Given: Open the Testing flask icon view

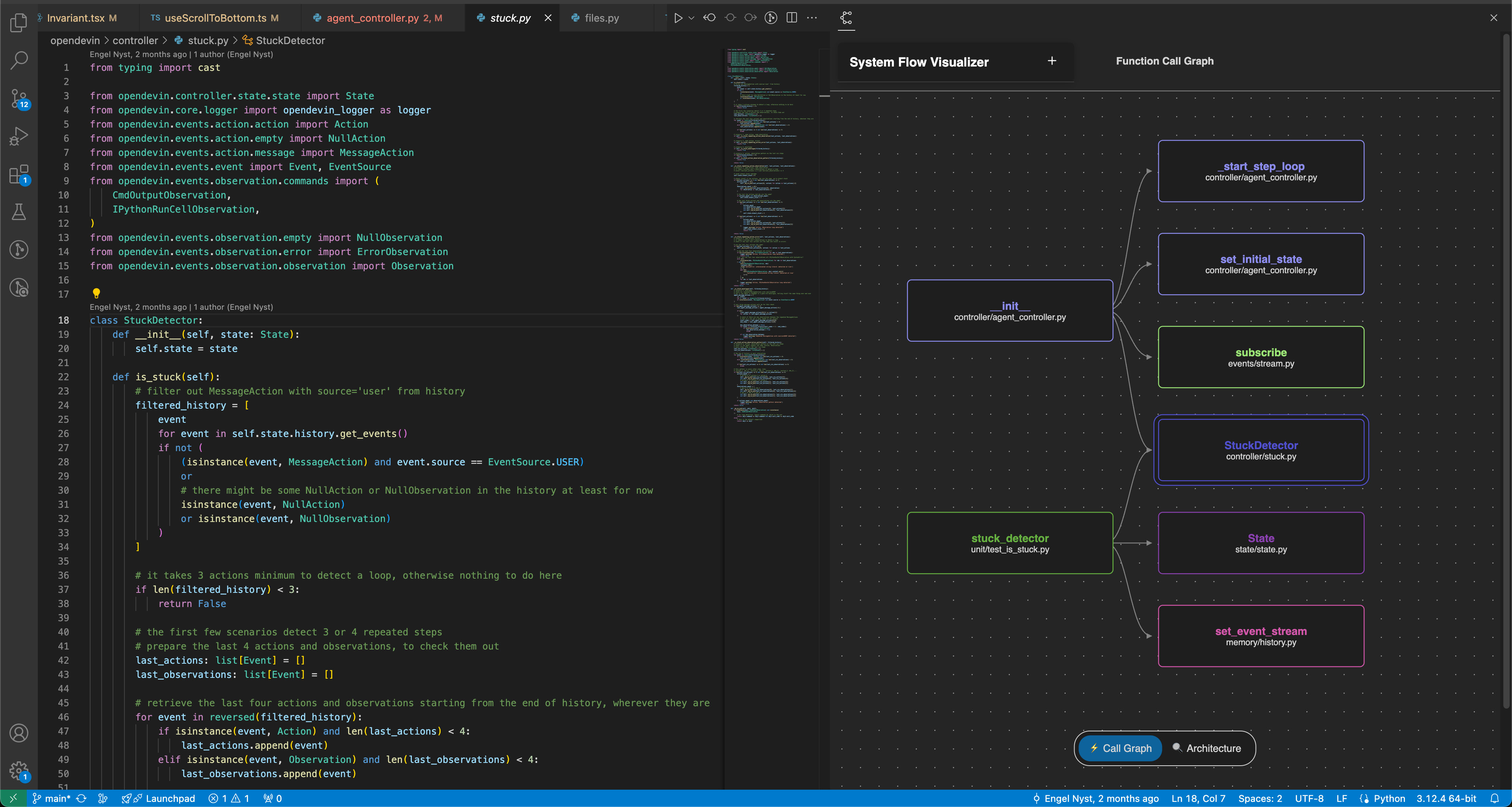Looking at the screenshot, I should pos(19,212).
